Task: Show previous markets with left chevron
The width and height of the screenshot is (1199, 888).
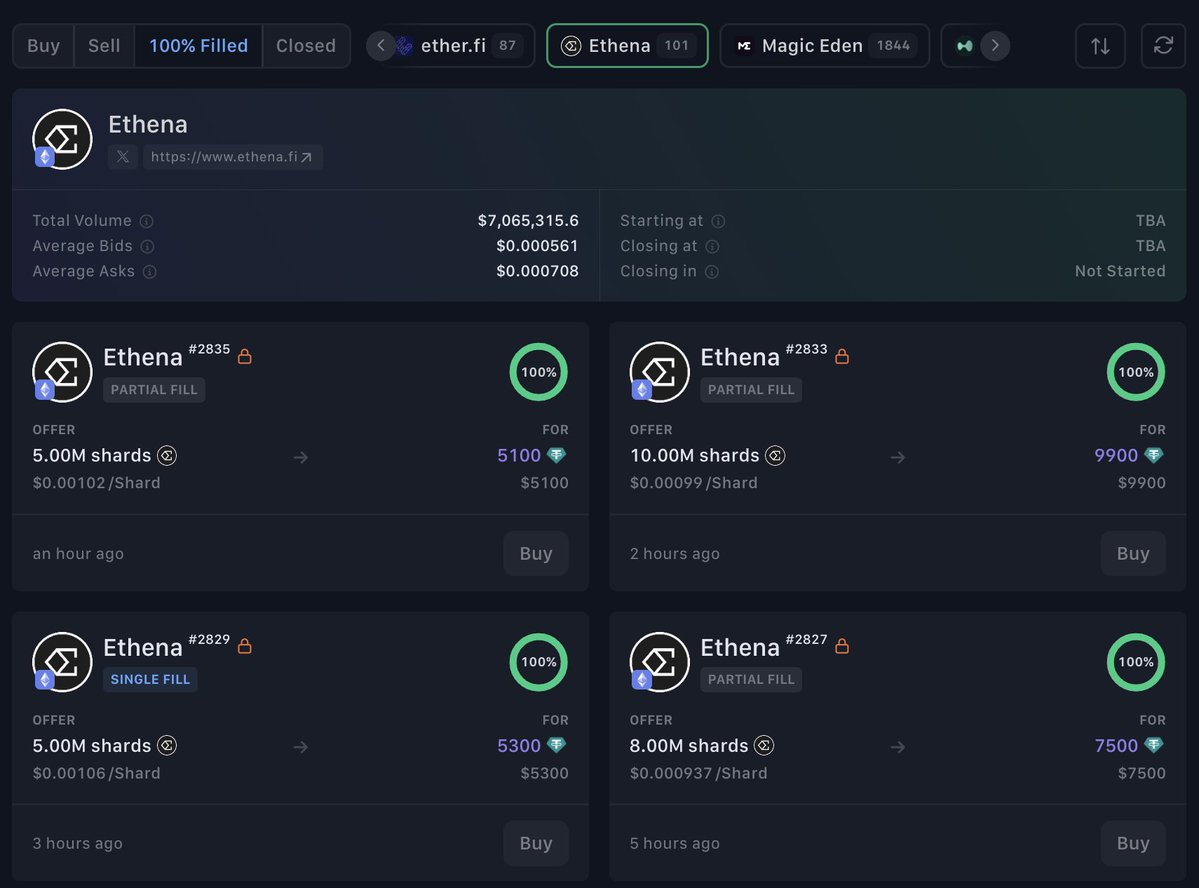Action: pos(380,46)
